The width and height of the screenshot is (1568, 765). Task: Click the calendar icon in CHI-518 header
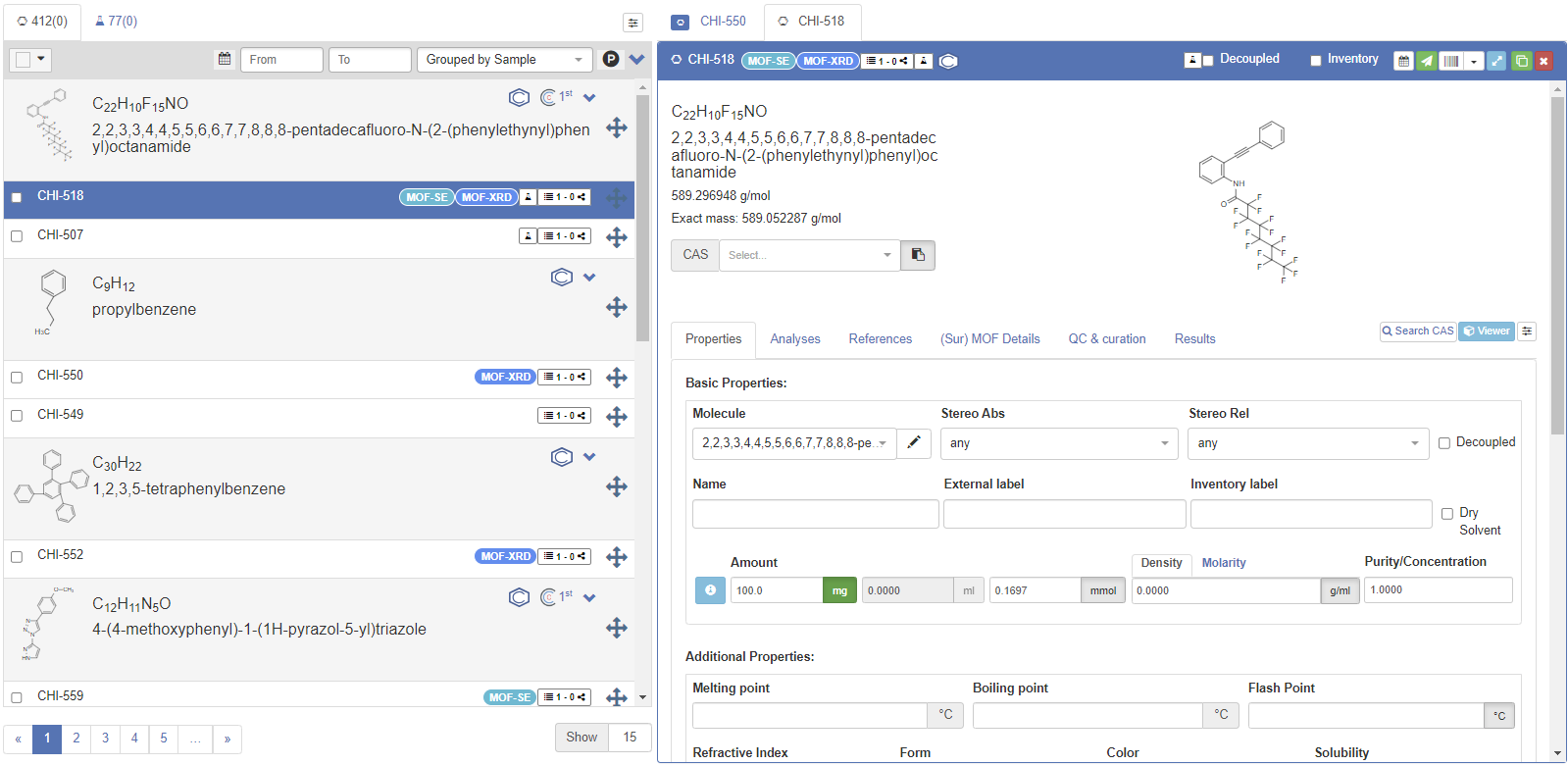click(1403, 61)
